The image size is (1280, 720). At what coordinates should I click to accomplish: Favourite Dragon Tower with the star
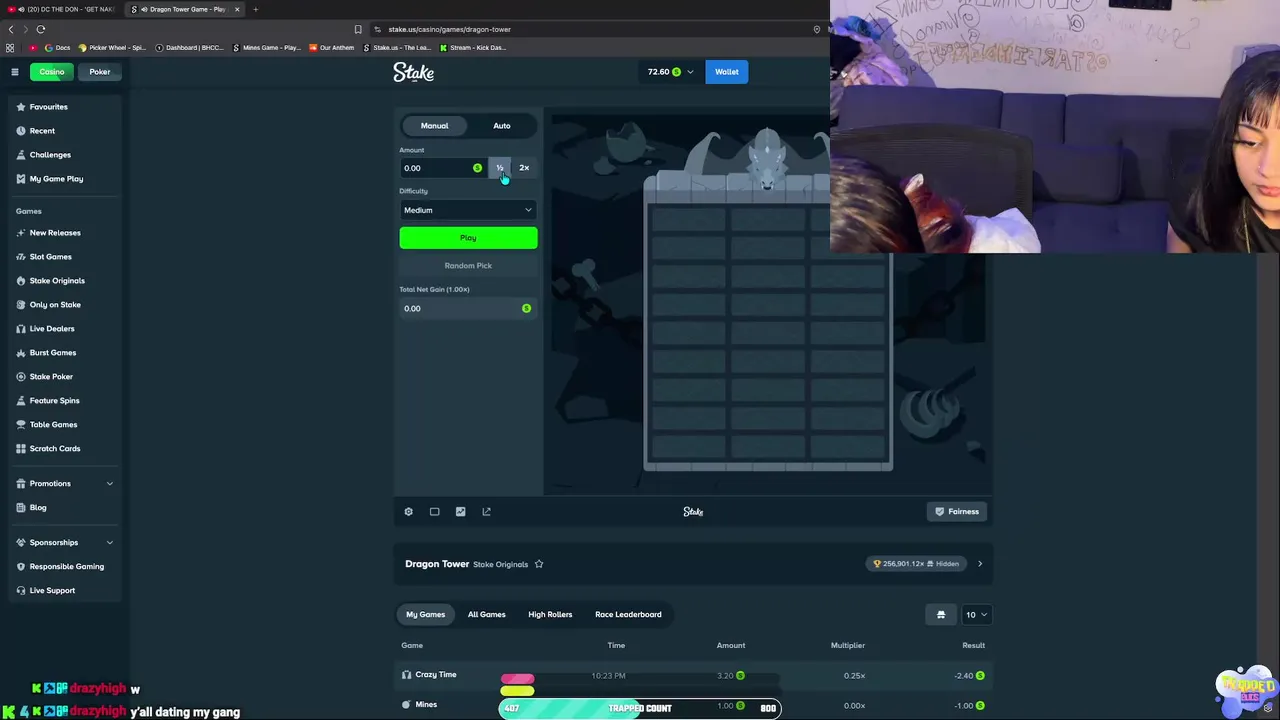click(x=539, y=564)
